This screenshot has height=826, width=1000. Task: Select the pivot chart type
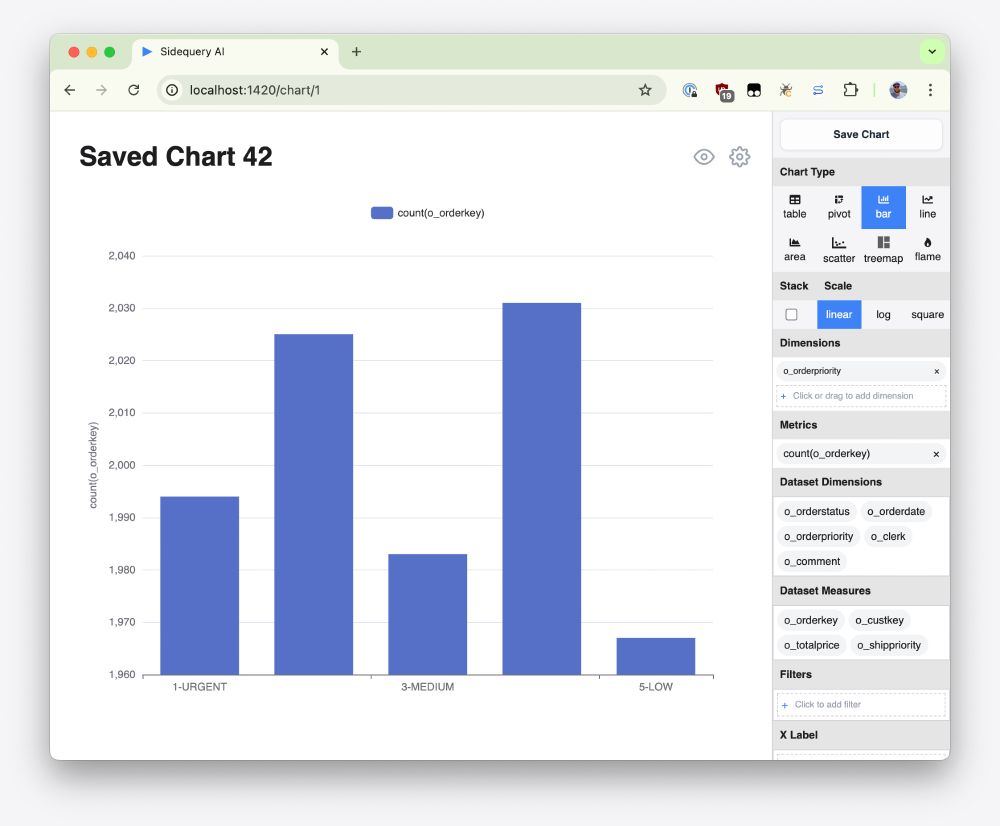839,207
